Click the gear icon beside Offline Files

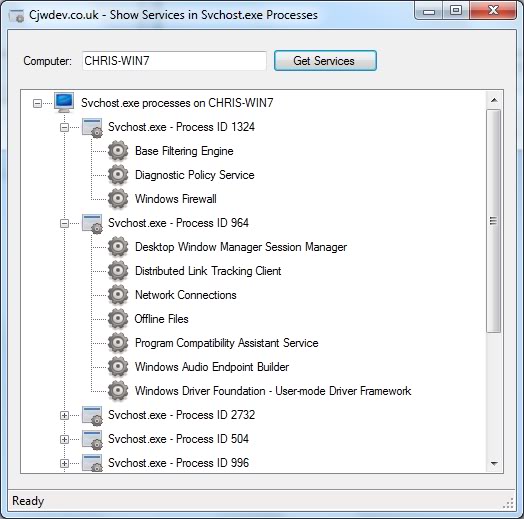pyautogui.click(x=118, y=319)
